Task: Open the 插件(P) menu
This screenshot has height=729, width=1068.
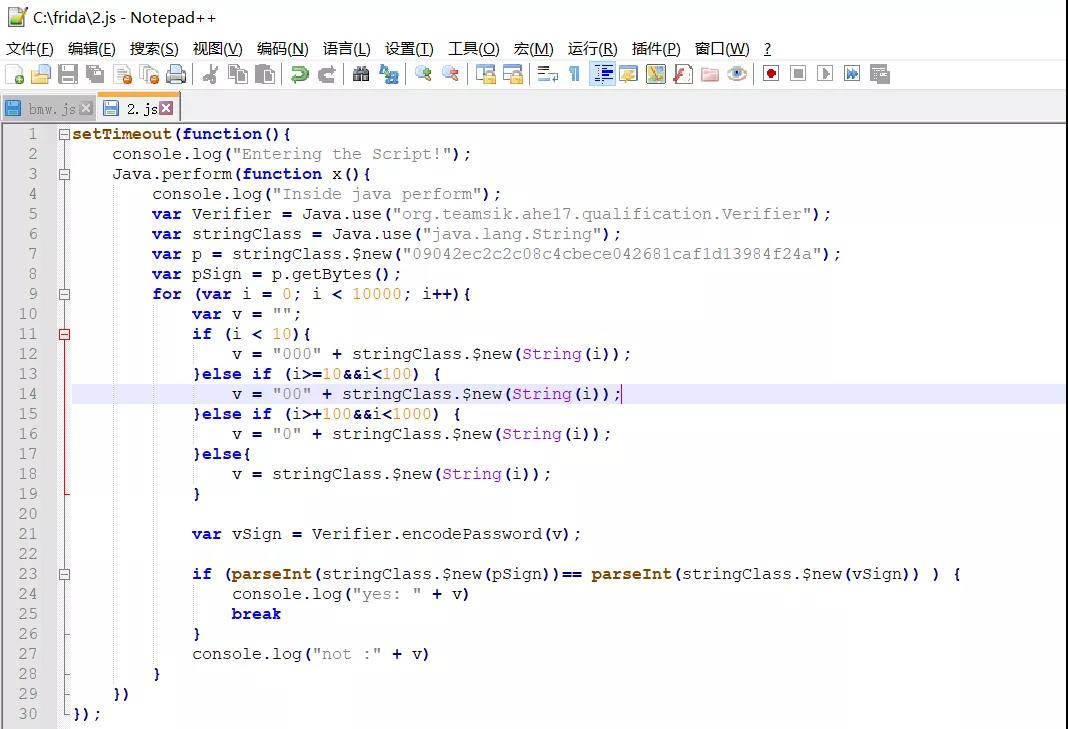Action: click(x=656, y=49)
